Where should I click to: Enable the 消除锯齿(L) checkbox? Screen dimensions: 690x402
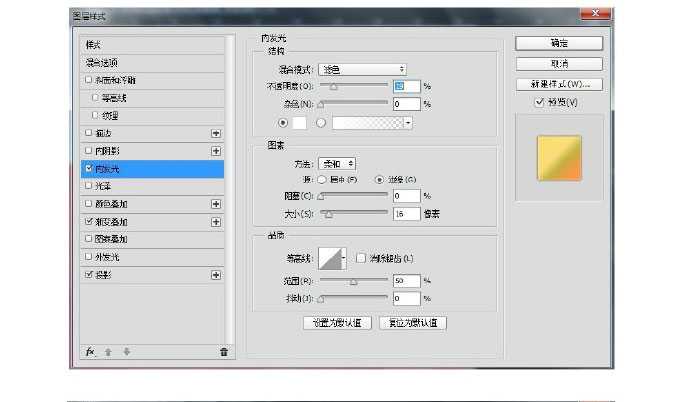(361, 258)
